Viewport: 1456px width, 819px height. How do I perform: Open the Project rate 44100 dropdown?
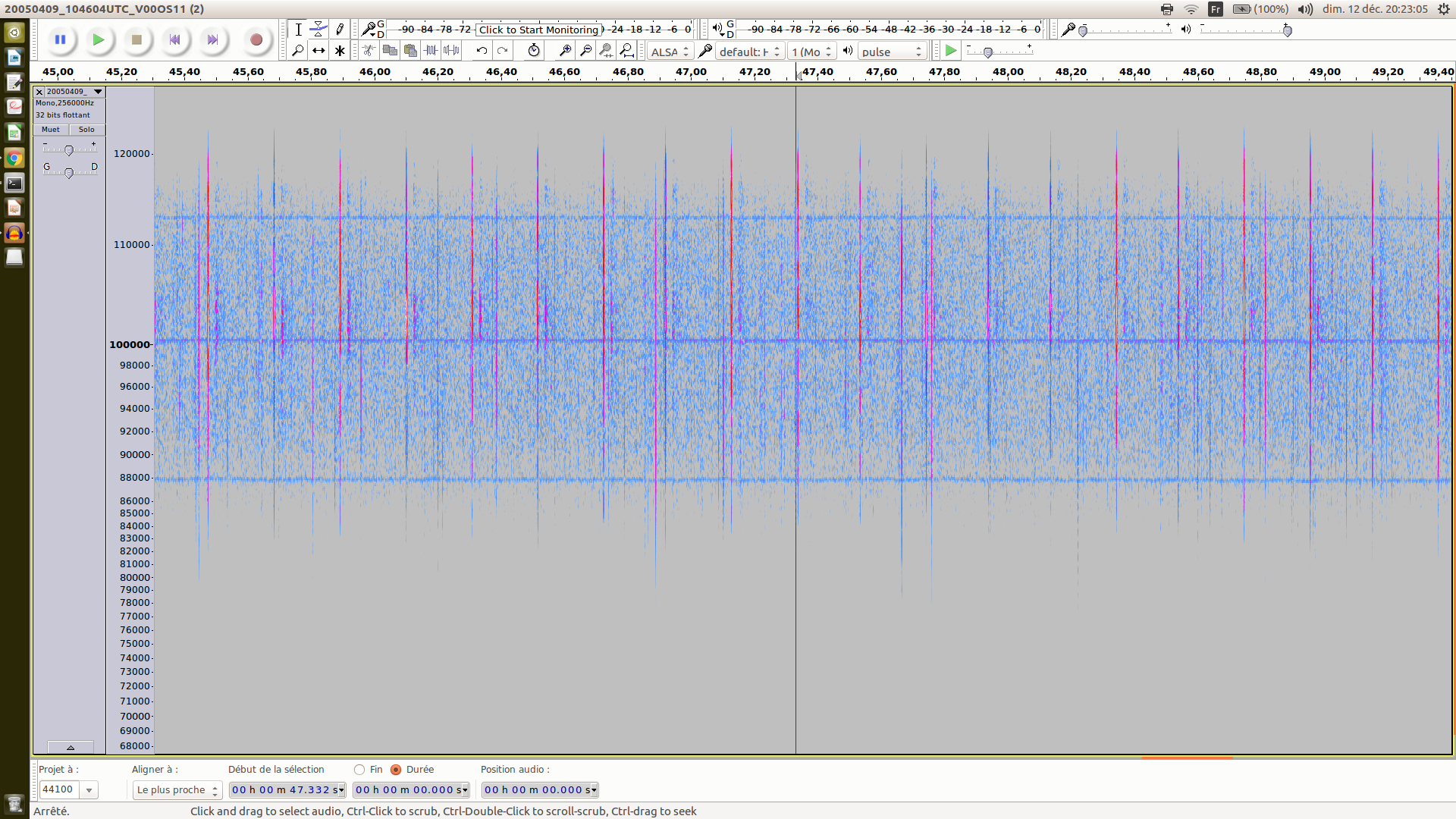point(89,790)
